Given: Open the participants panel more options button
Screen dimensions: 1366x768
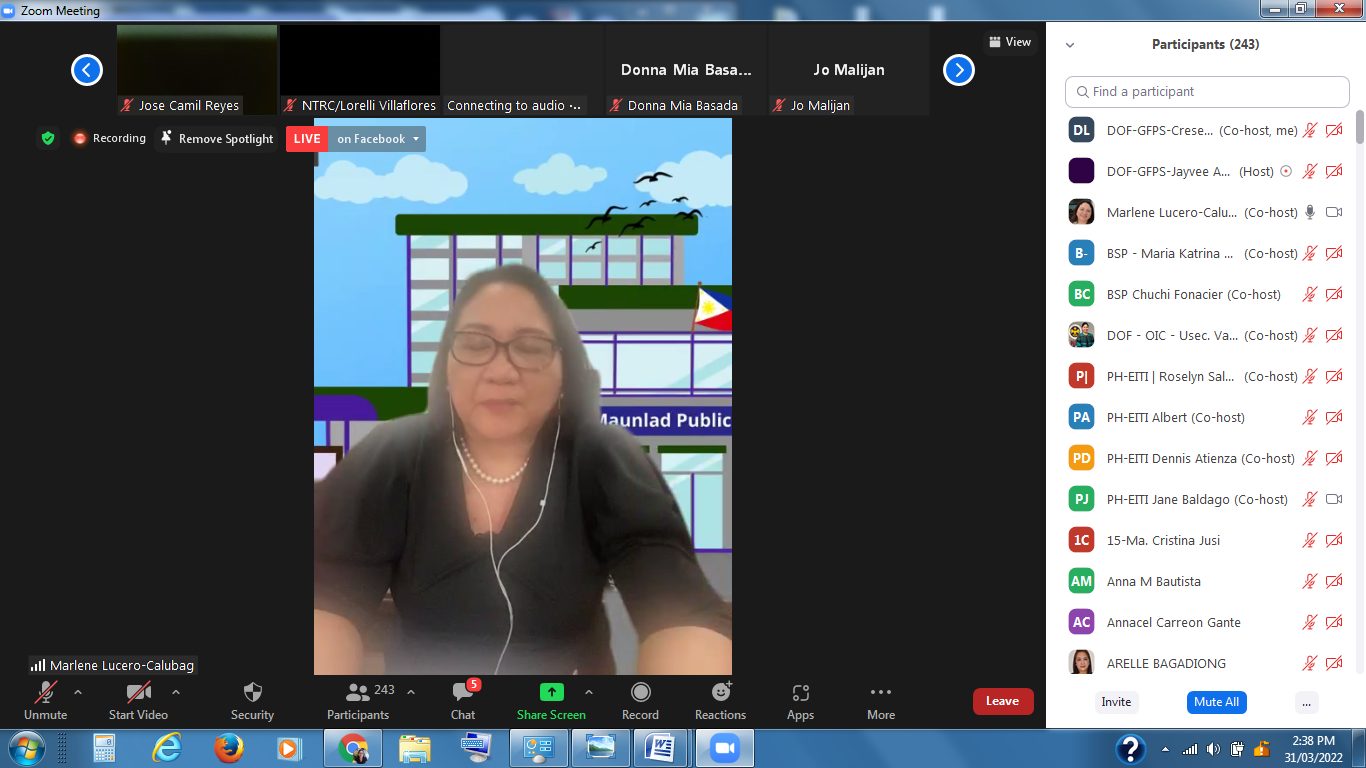Looking at the screenshot, I should point(1307,702).
